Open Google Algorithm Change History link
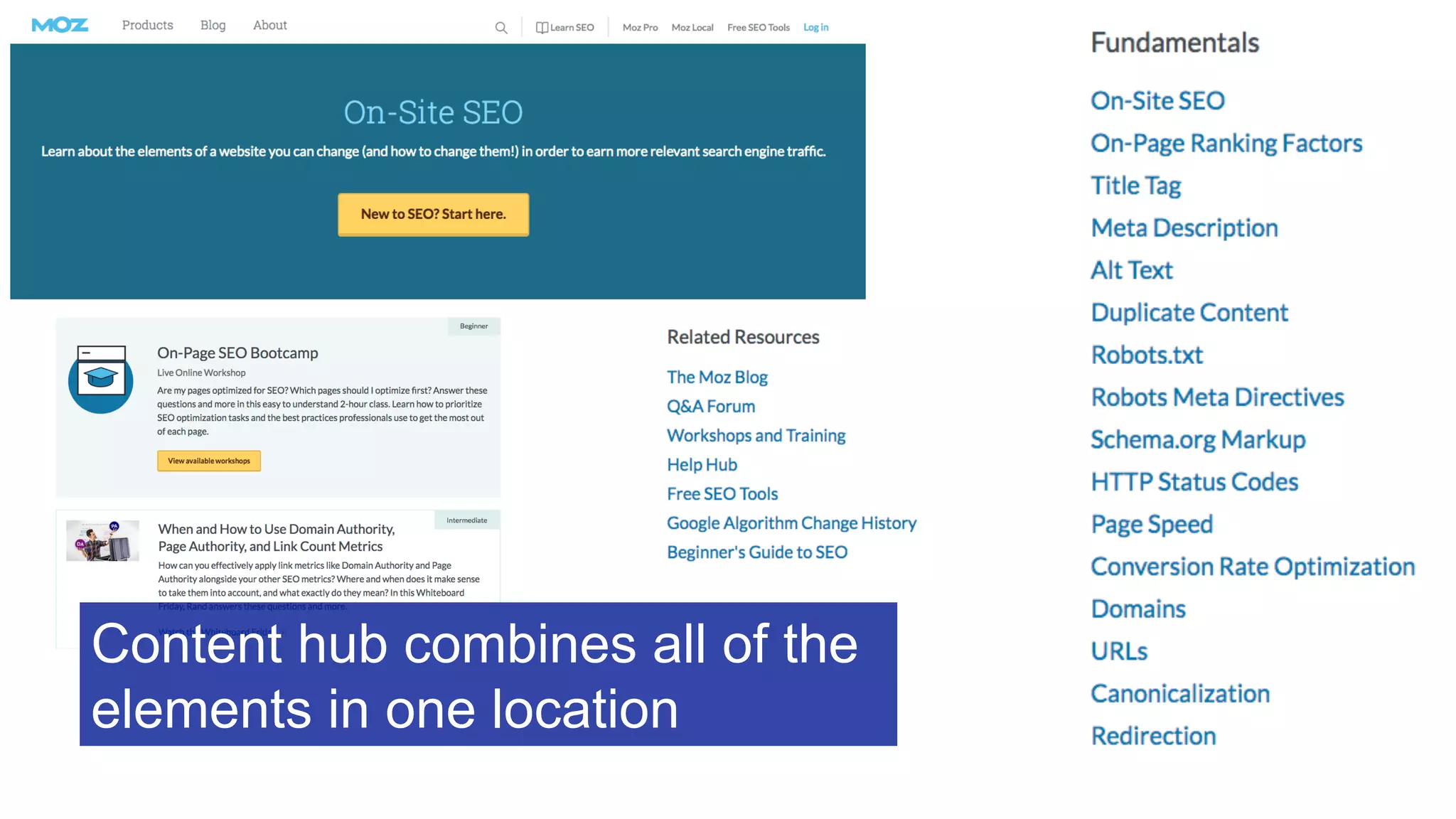 click(x=791, y=523)
